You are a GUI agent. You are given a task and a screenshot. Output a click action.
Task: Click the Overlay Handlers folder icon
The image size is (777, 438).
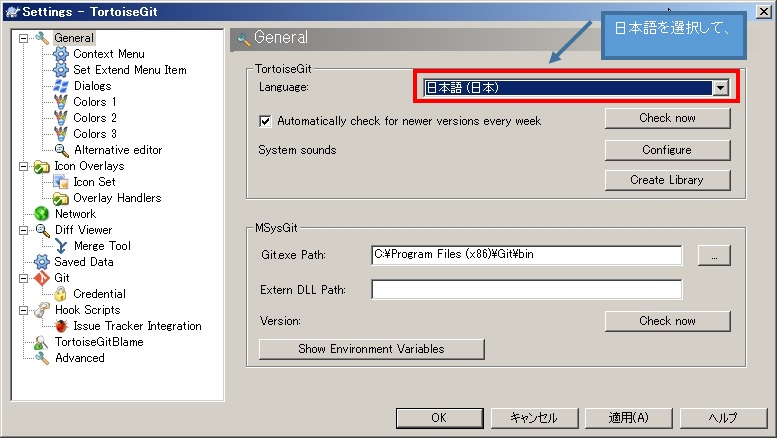61,198
